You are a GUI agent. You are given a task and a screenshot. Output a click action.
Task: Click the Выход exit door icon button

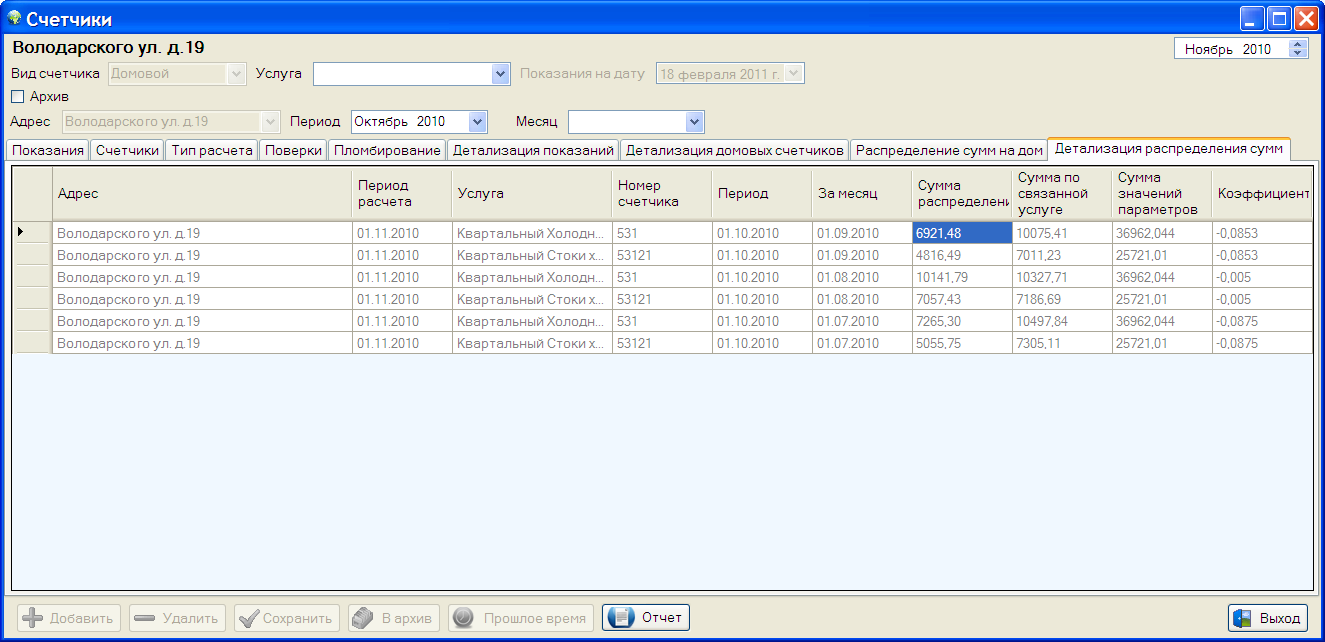point(1268,618)
